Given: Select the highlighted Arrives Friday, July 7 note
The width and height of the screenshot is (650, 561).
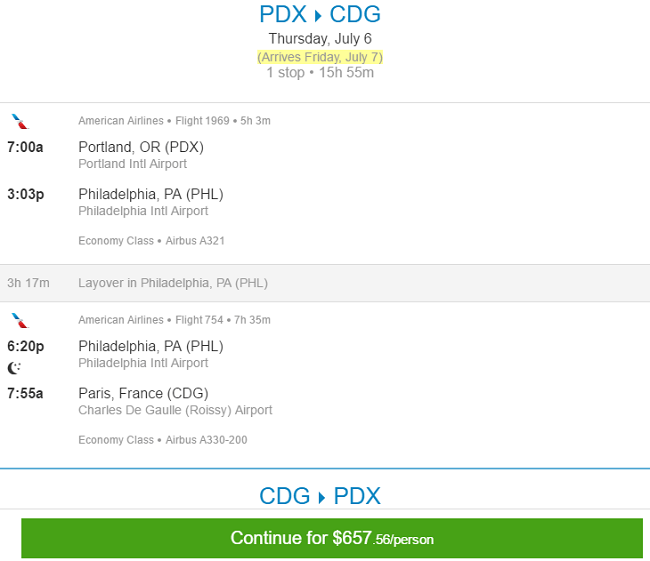Looking at the screenshot, I should click(x=320, y=57).
